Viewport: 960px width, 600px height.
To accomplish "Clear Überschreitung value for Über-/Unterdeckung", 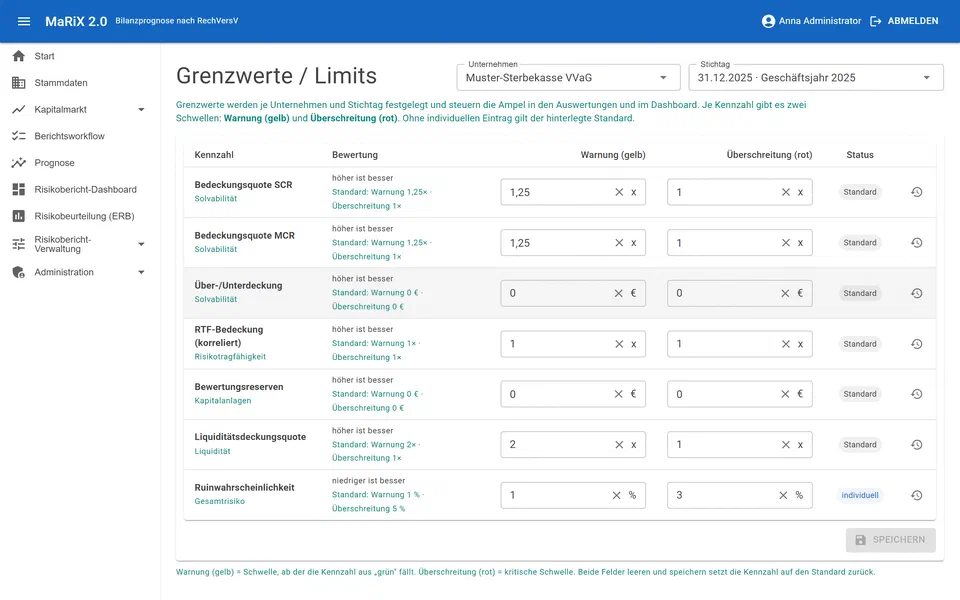I will coord(785,293).
